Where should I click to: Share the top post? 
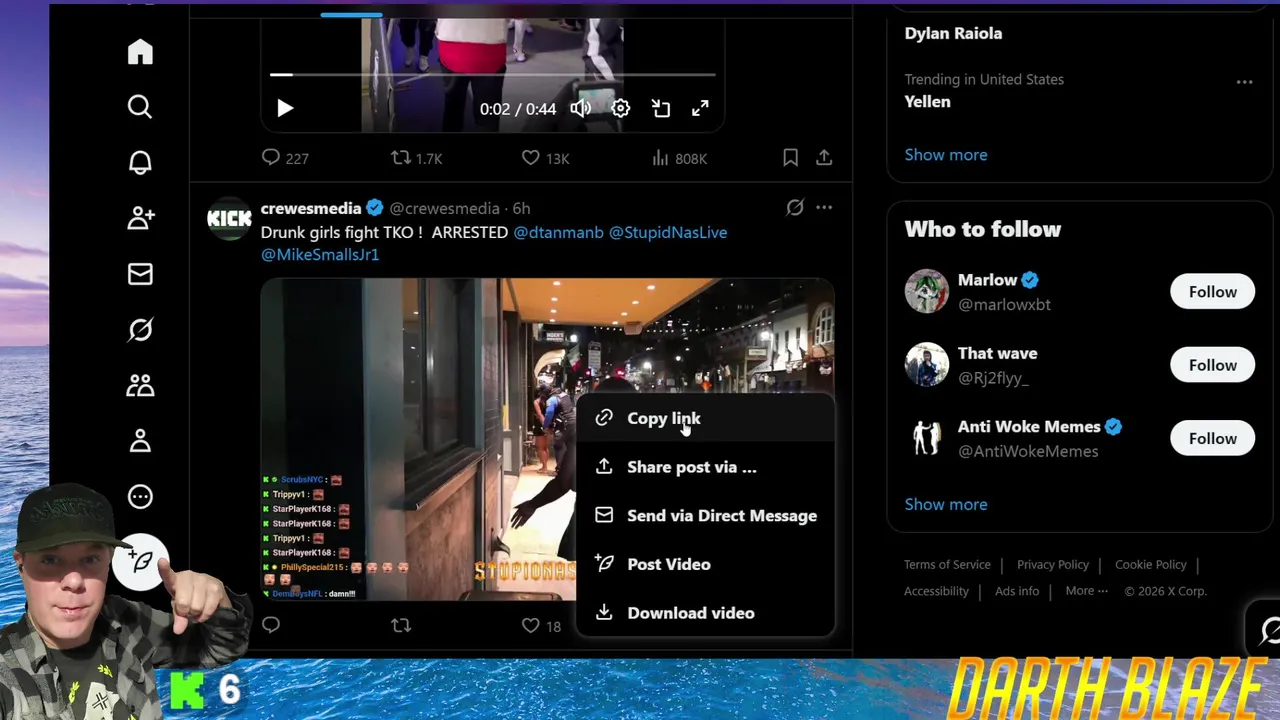tap(824, 158)
